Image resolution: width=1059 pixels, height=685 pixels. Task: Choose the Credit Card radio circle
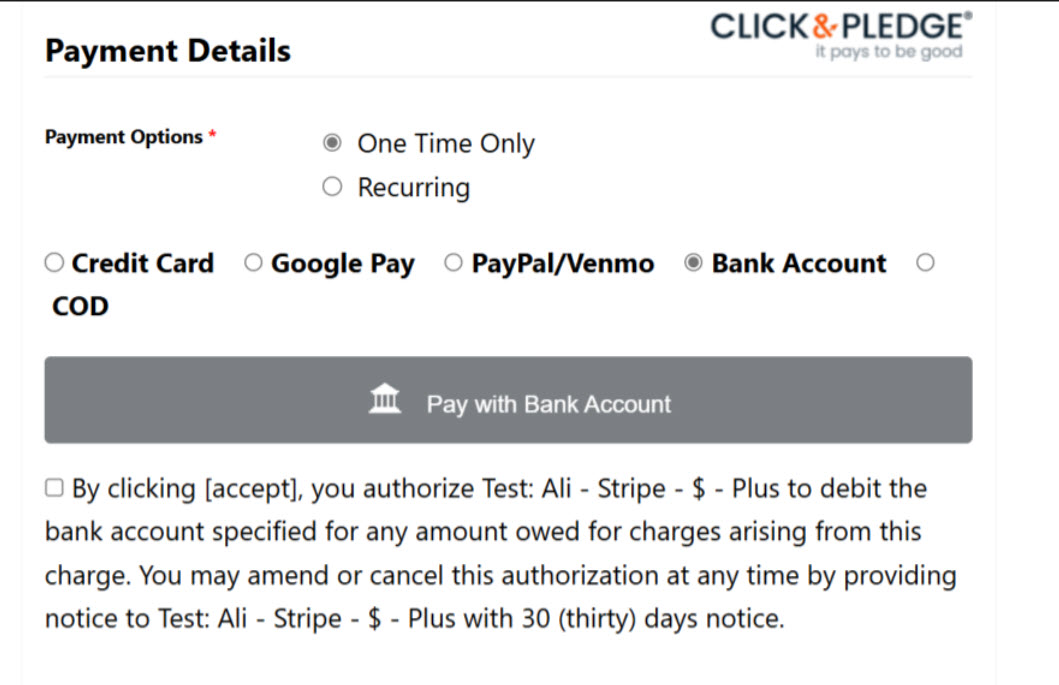point(54,263)
